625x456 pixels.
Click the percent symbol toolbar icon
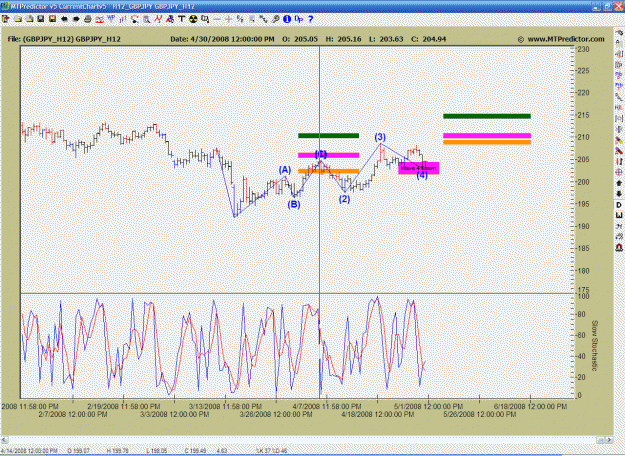click(x=240, y=19)
